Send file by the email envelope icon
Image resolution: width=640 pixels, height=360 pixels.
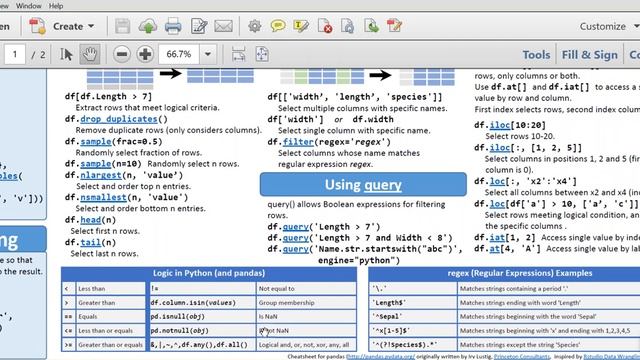223,26
